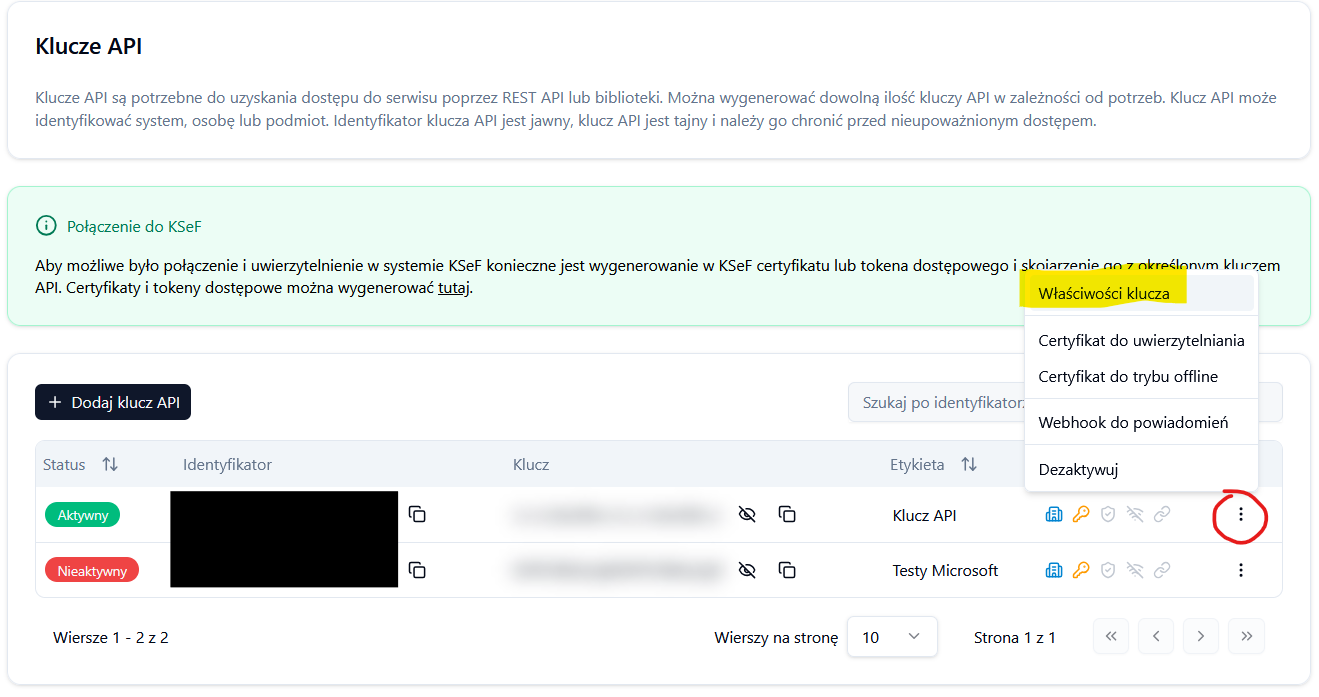1319x697 pixels.
Task: Choose Certyfikat do uwierzytelniania menu entry
Action: [x=1140, y=340]
